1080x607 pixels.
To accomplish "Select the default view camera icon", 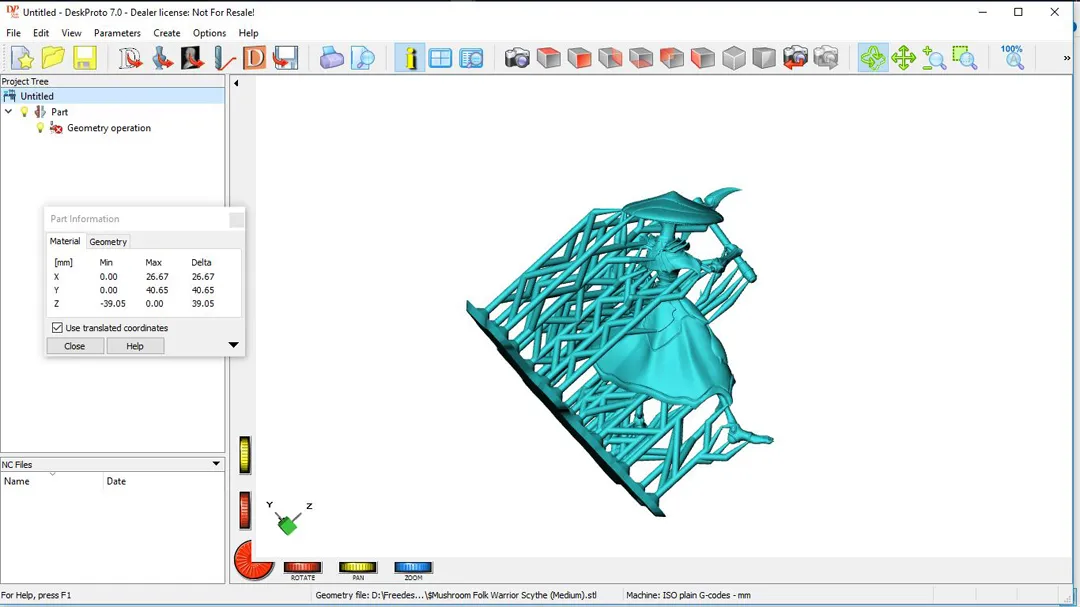I will click(x=517, y=58).
